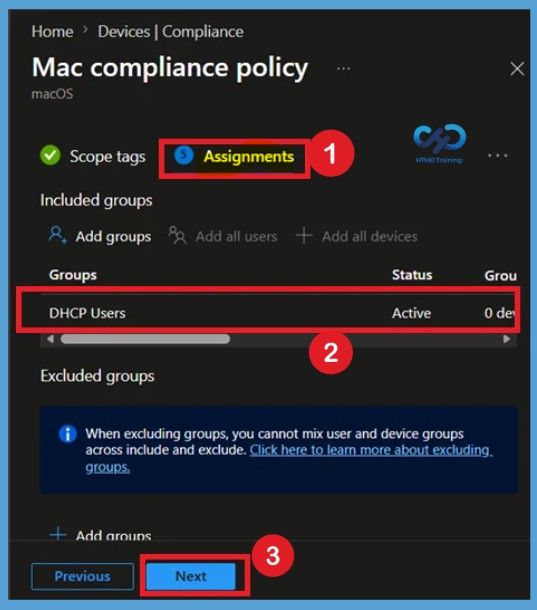Close the Mac compliance policy pane
Viewport: 537px width, 610px height.
(517, 69)
